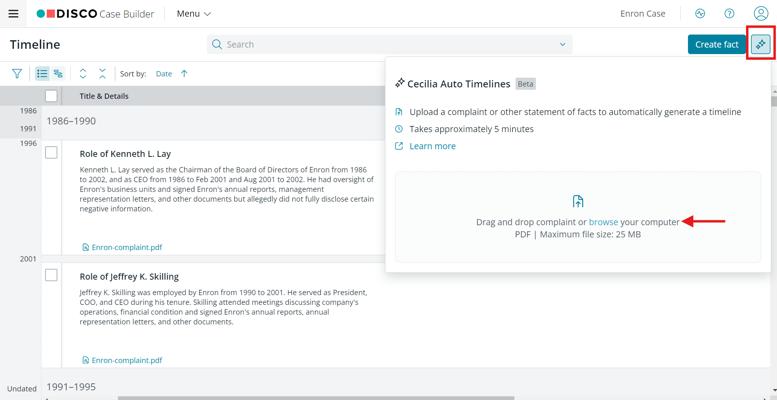Open the hamburger navigation menu
Viewport: 777px width, 400px height.
click(13, 14)
